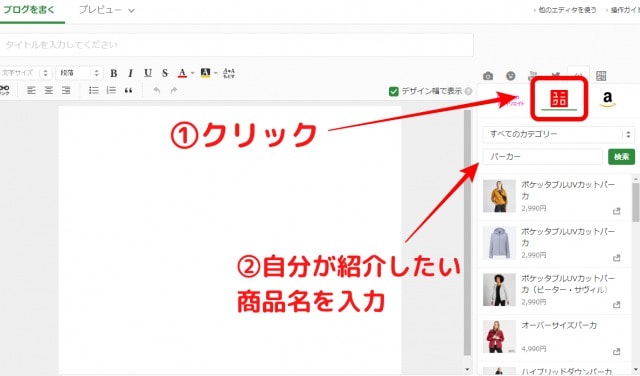Toggle italic formatting
The image size is (640, 376).
[131, 73]
